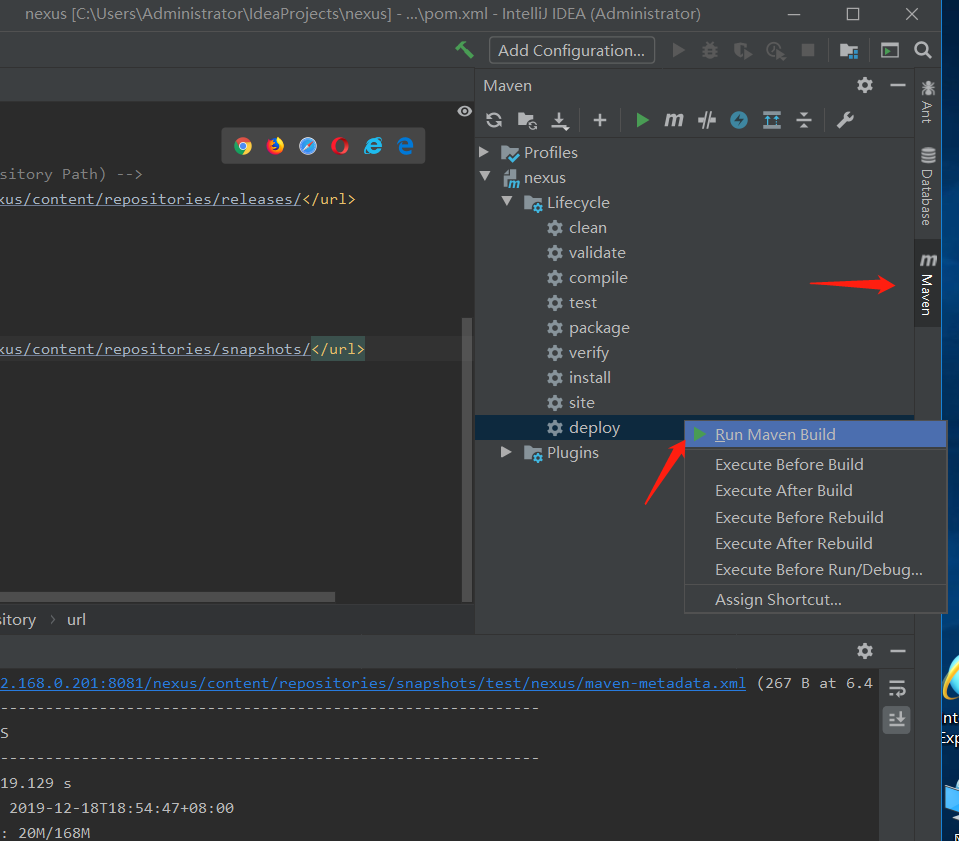Screen dimensions: 959x841
Task: Click the green Build project hammer icon
Action: click(464, 50)
